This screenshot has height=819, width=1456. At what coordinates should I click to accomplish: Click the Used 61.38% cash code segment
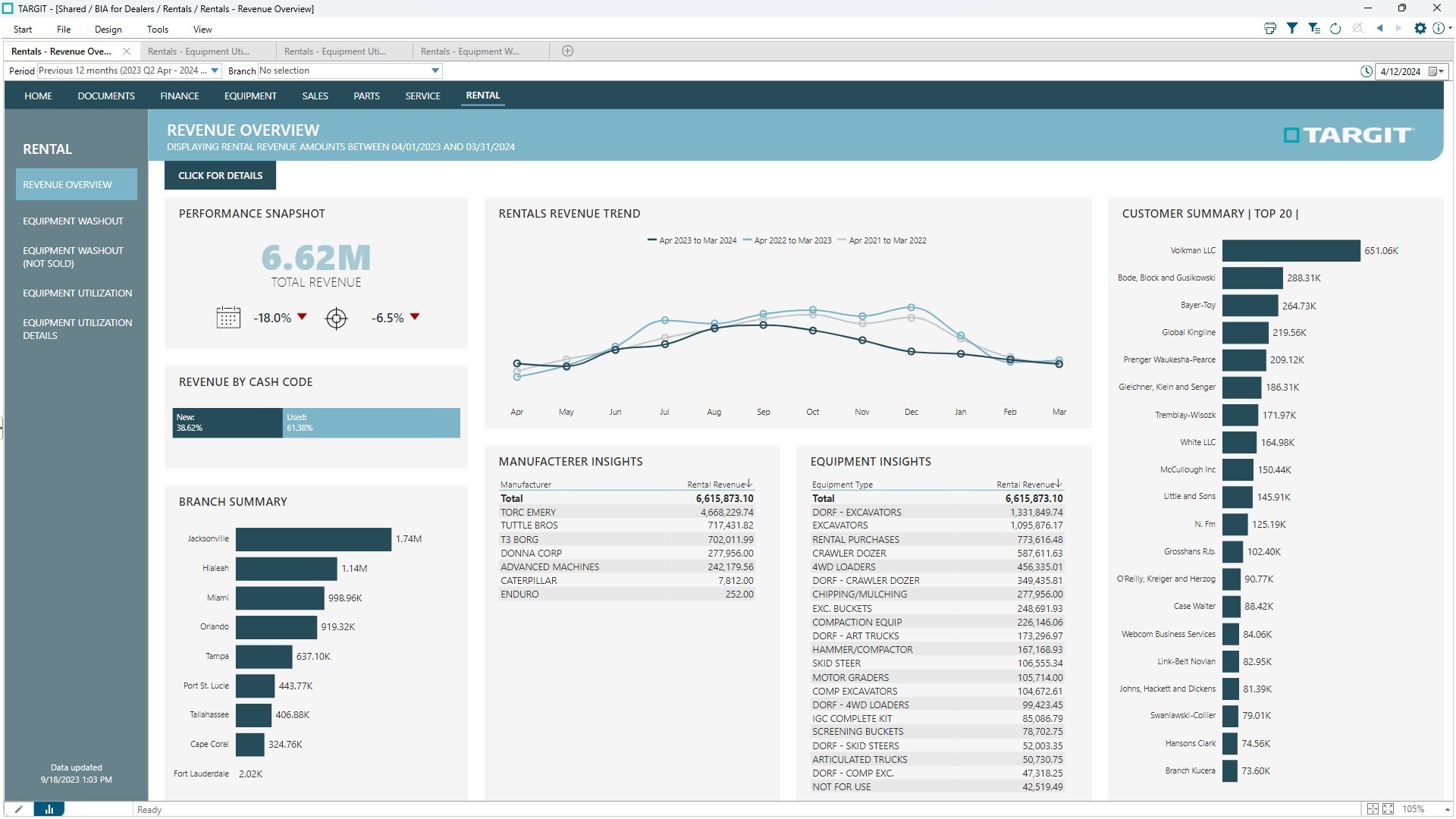(372, 423)
